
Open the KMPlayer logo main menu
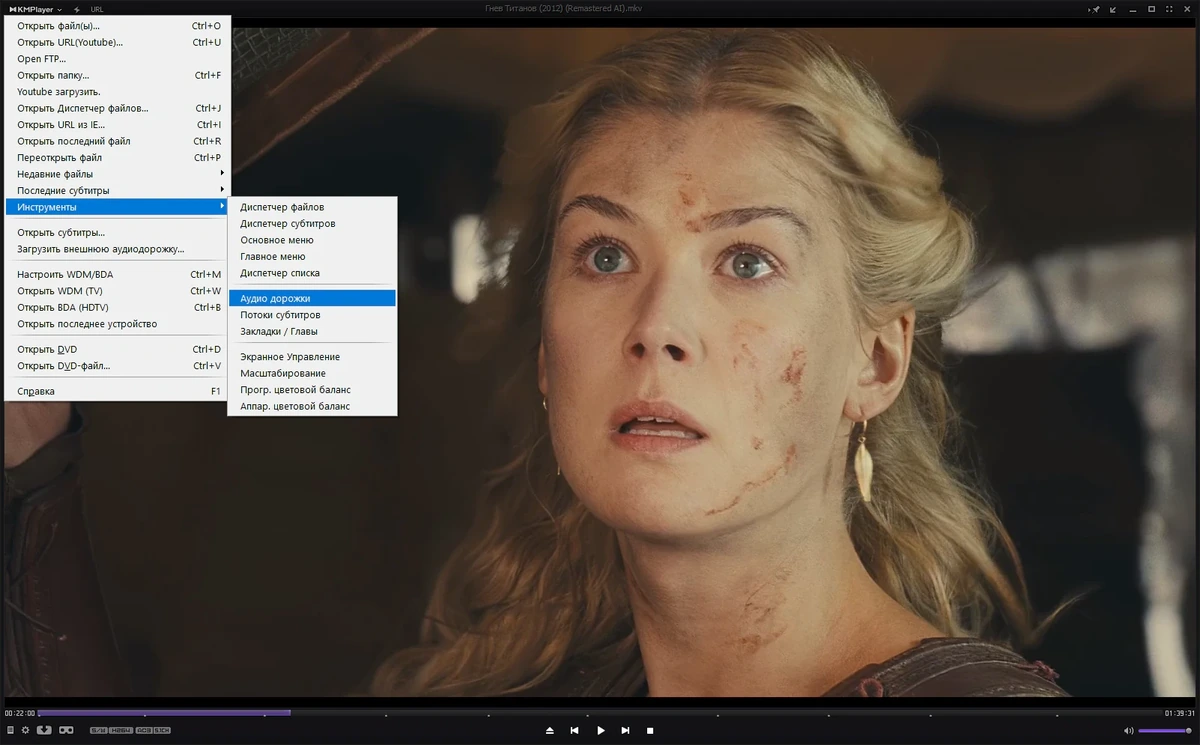[x=34, y=9]
